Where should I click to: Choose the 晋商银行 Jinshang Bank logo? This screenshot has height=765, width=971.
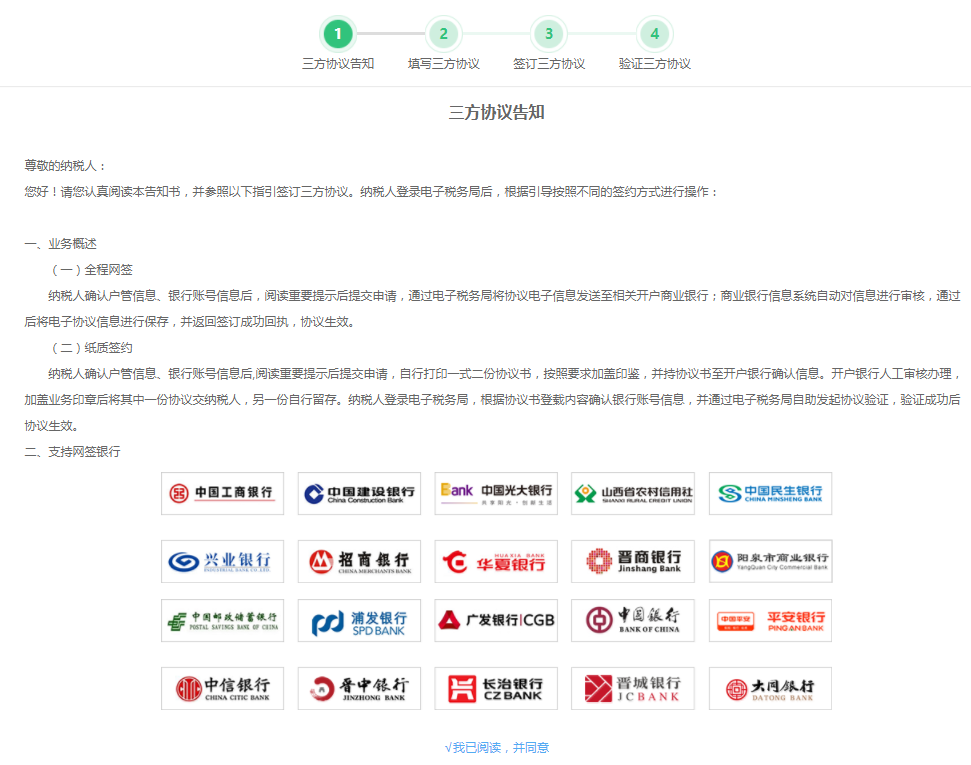633,561
